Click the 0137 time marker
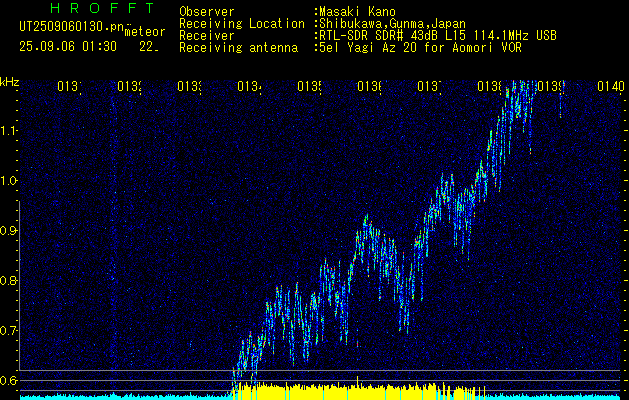Screen dimensions: 629x400 point(429,86)
